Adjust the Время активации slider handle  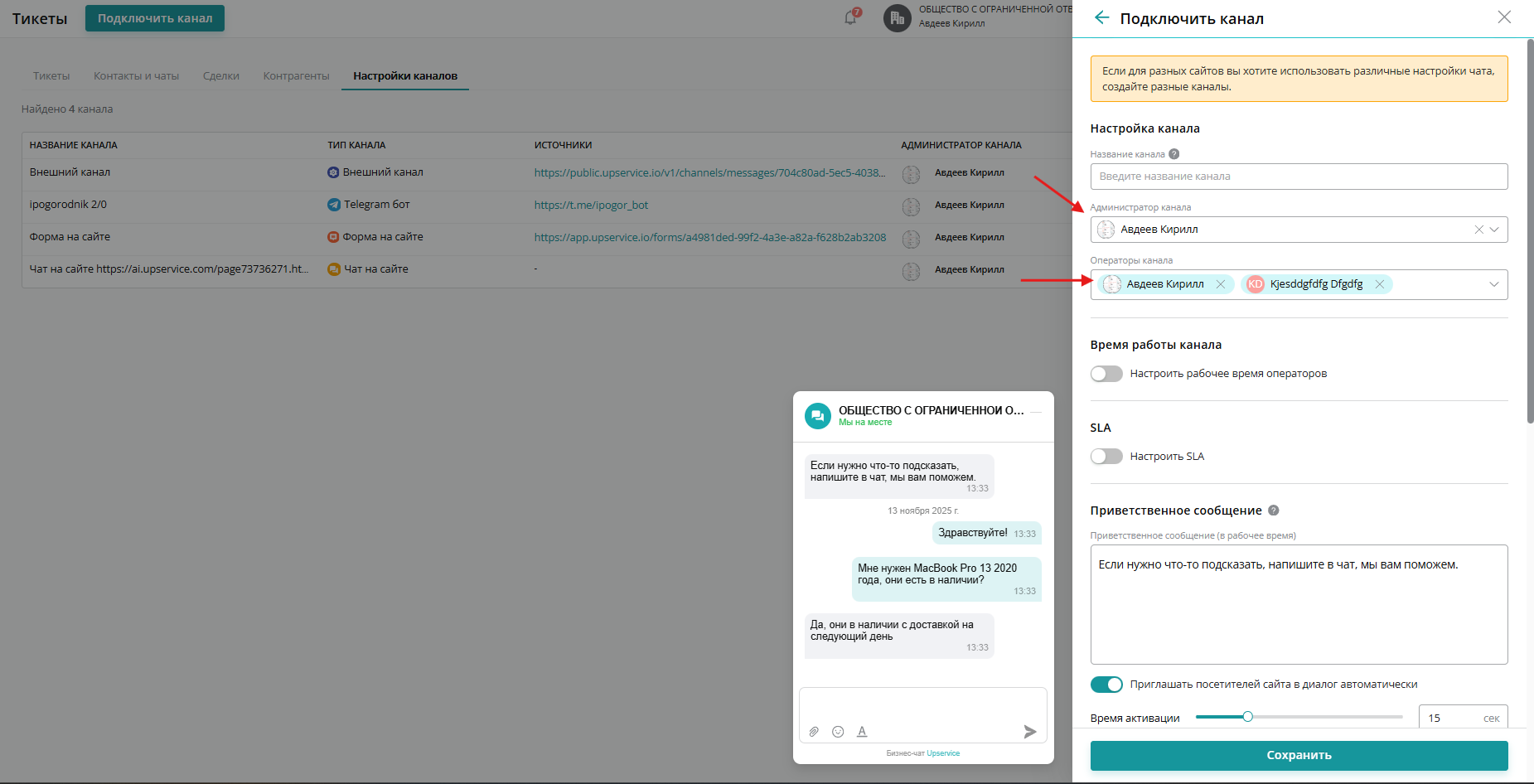tap(1247, 717)
